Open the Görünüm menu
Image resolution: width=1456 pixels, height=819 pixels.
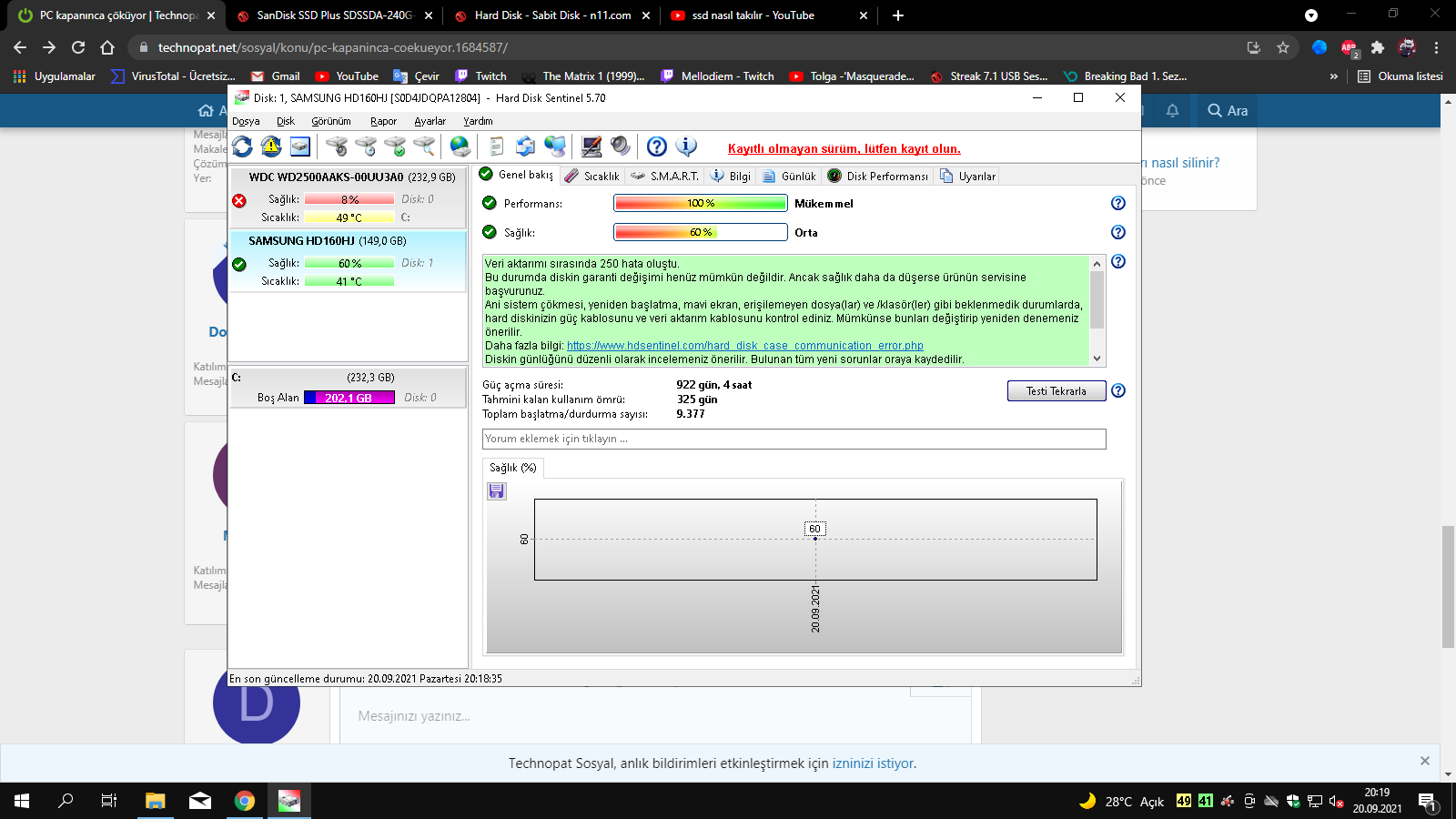point(331,121)
